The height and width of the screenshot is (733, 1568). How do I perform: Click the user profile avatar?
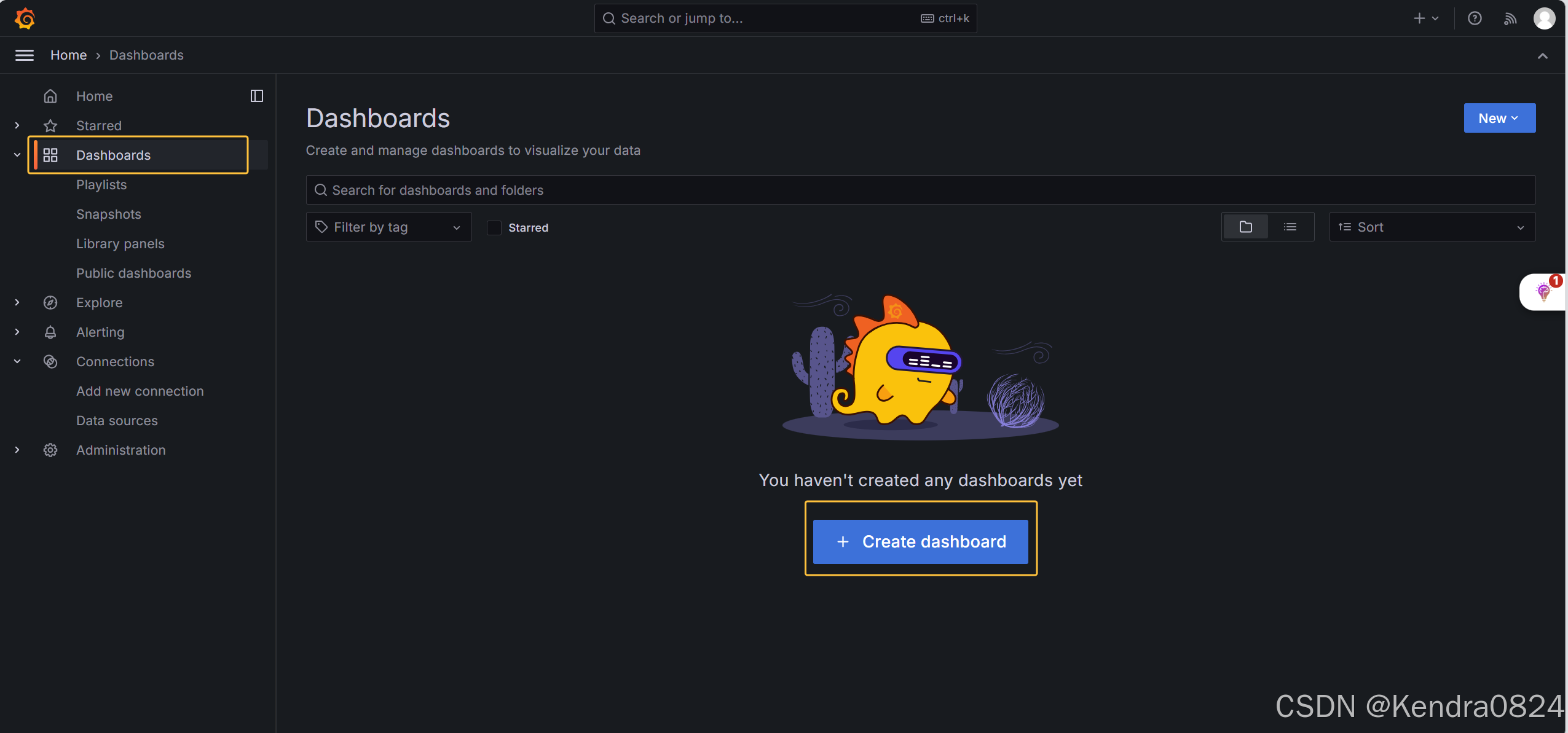pos(1544,18)
